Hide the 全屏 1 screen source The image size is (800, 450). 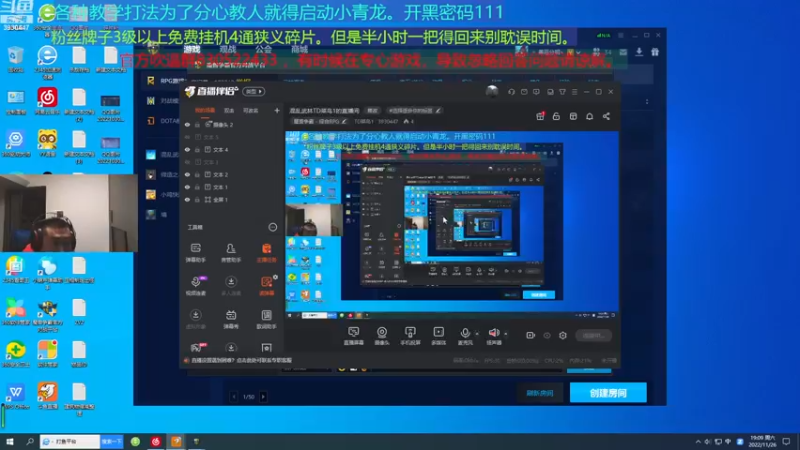tap(187, 199)
